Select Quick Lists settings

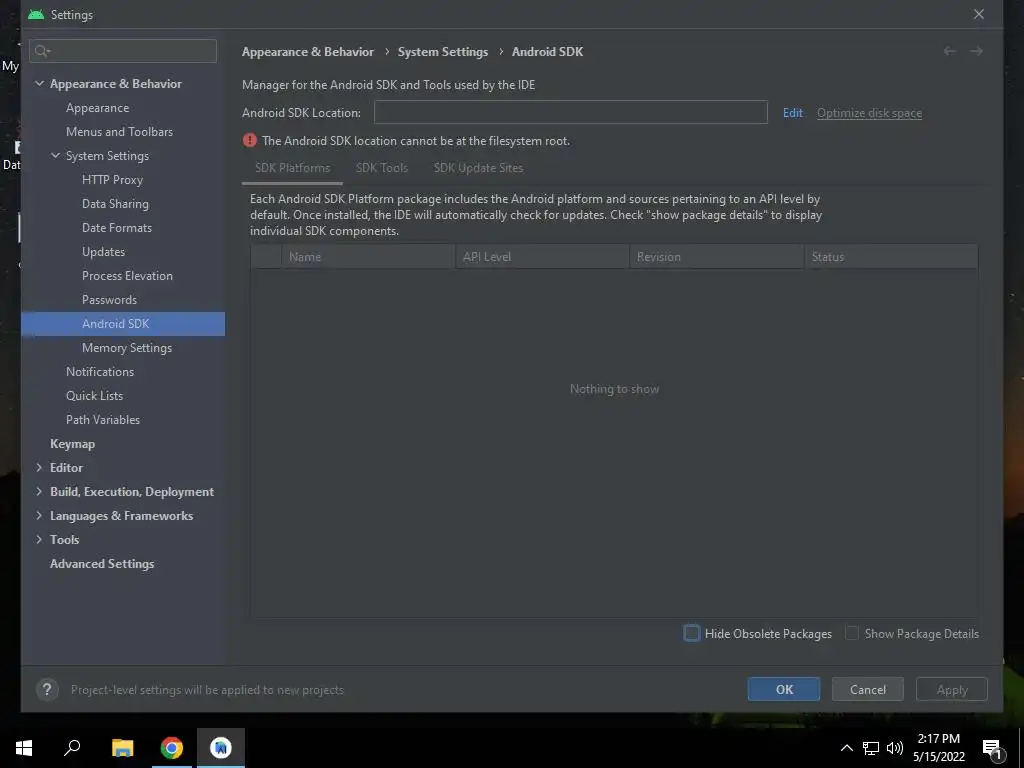tap(94, 395)
